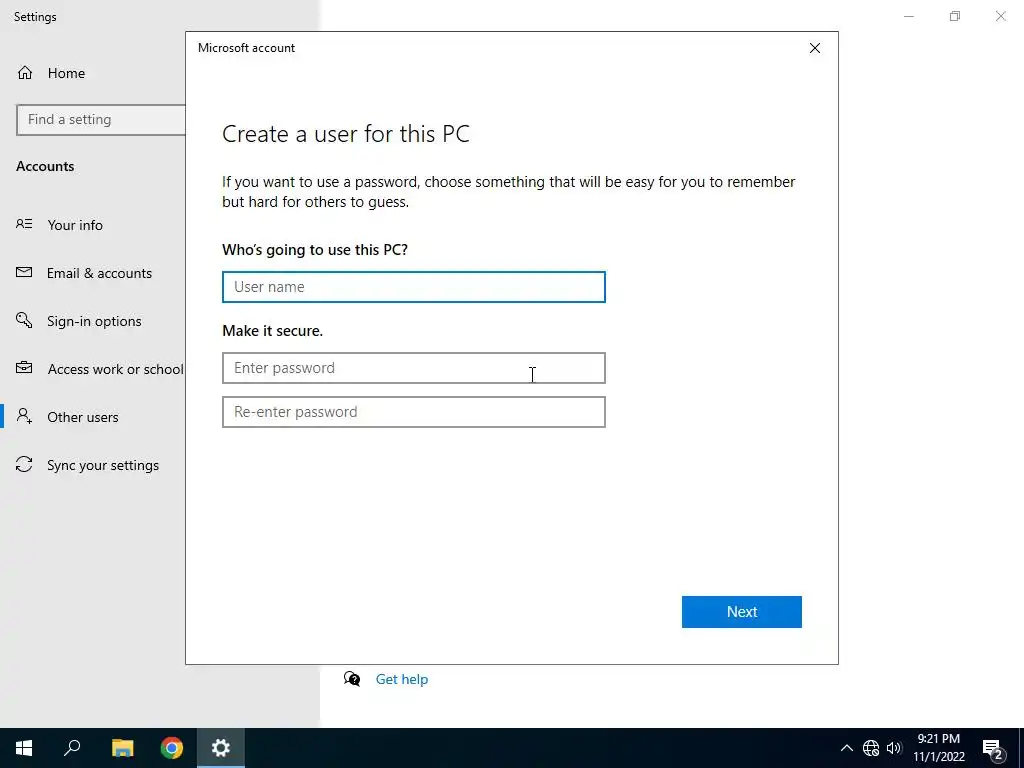
Task: Click the "Create a user for this PC" heading
Action: click(x=346, y=134)
